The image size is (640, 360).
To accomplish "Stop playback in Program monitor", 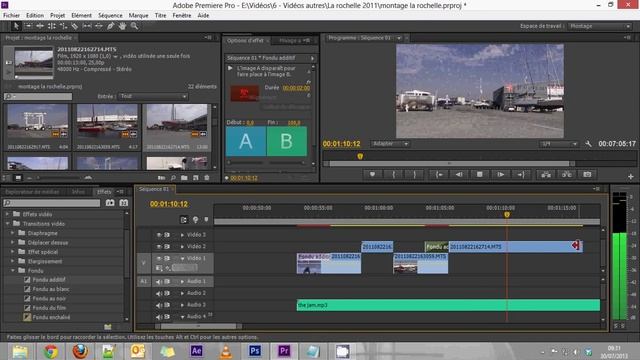I will click(x=480, y=174).
